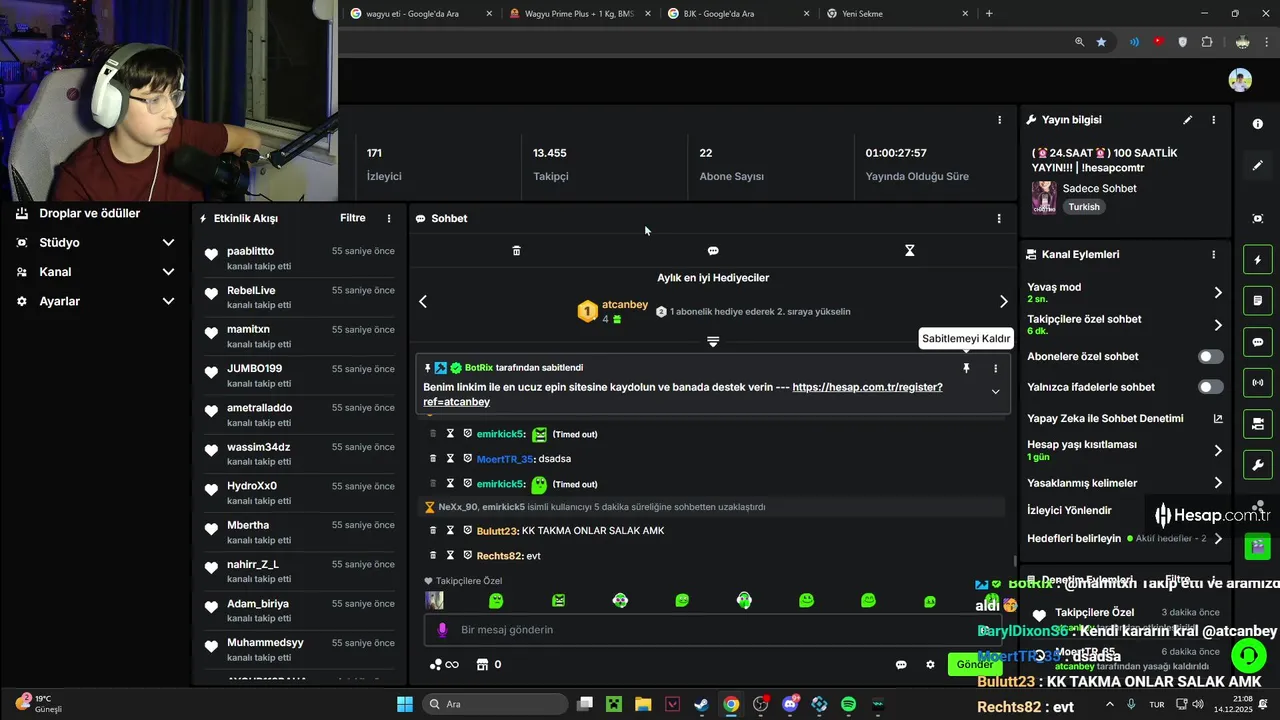Click atcanbey top gifter name
The image size is (1280, 720).
tap(625, 305)
